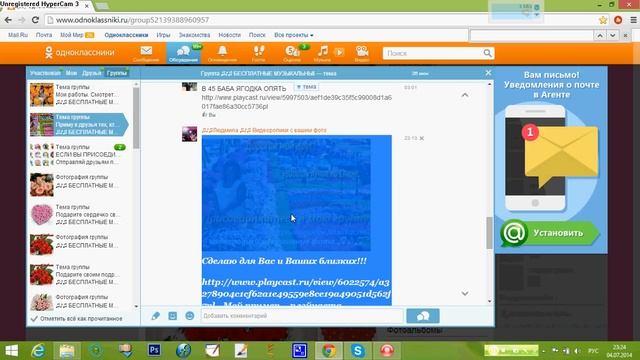Click the music play button beside Музыка
Viewport: 640px width, 360px height.
(x=339, y=52)
